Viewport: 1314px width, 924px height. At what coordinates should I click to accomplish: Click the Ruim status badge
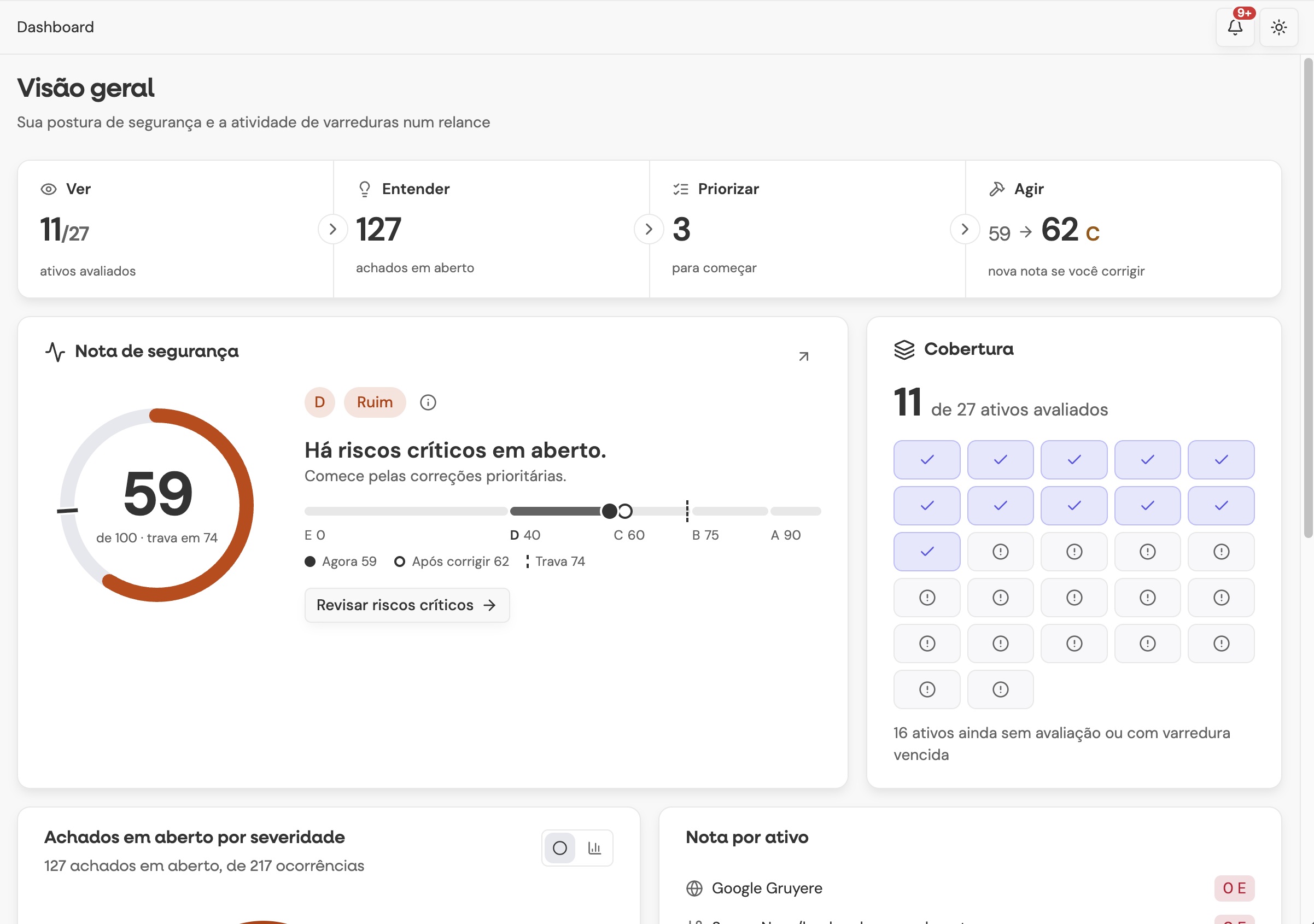(375, 402)
